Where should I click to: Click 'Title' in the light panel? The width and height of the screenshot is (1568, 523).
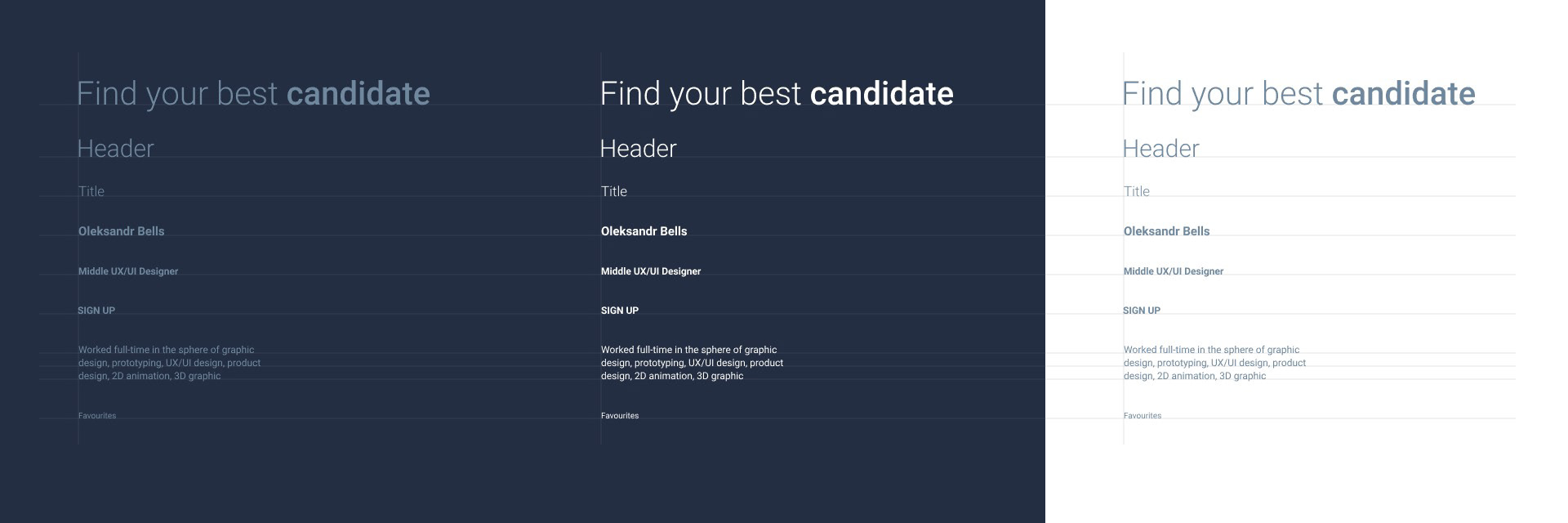[x=1137, y=191]
